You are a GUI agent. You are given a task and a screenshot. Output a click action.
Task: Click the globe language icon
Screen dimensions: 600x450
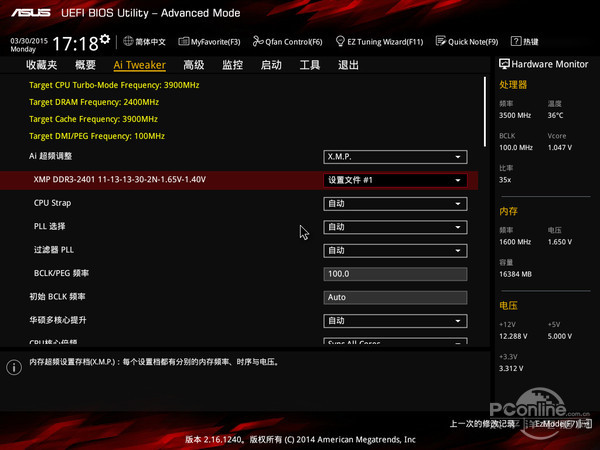(x=128, y=41)
